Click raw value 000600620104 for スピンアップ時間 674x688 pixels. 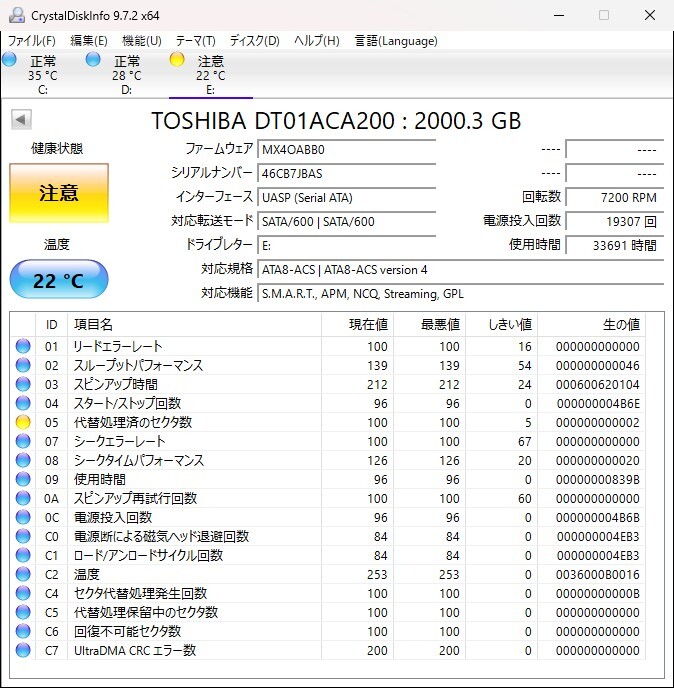(598, 384)
